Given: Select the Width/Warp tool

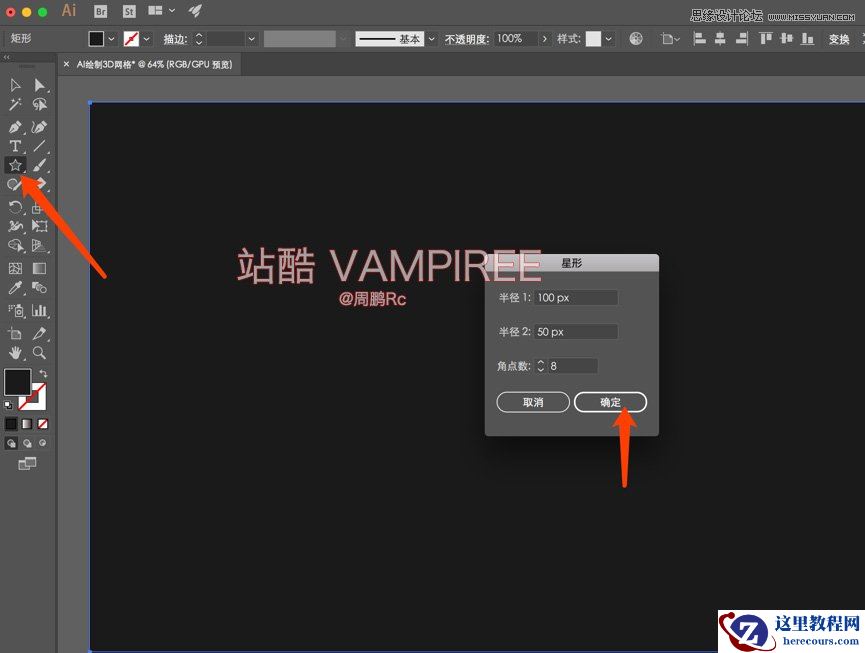Looking at the screenshot, I should click(x=15, y=226).
